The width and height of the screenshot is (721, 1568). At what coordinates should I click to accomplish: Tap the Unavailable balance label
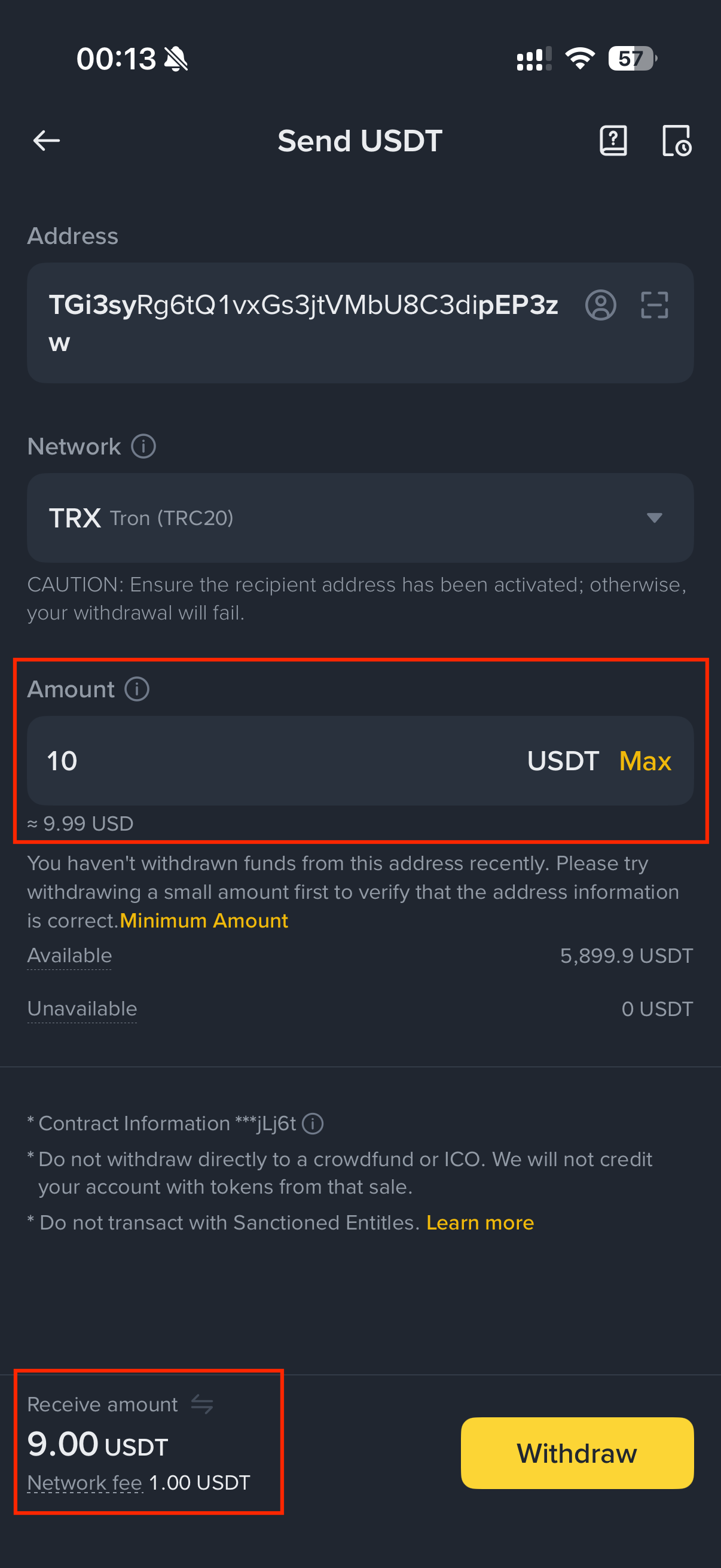tap(82, 1009)
